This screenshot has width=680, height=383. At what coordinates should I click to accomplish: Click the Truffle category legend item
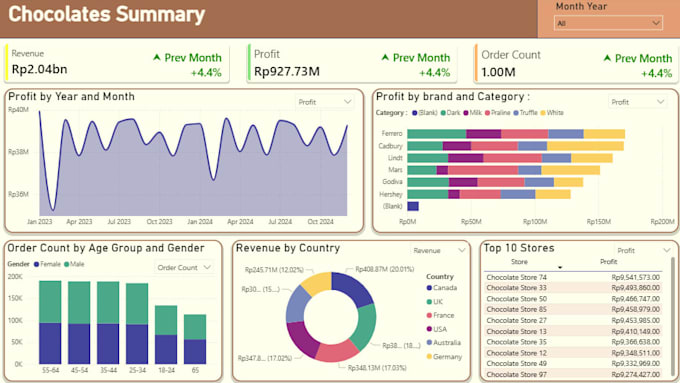525,113
